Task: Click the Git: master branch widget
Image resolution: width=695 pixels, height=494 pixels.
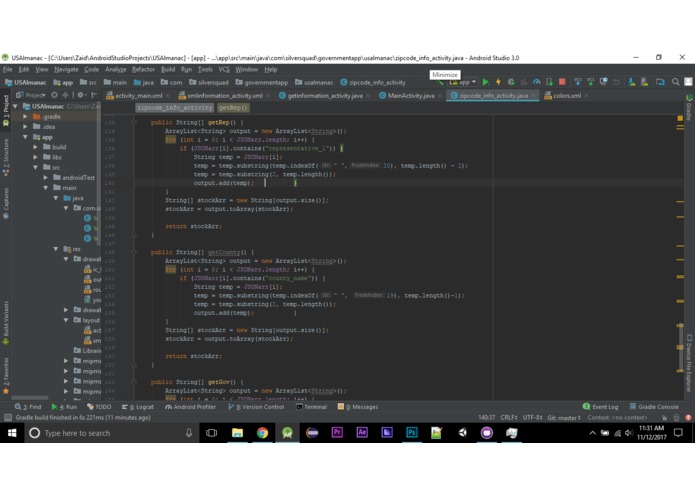Action: point(564,417)
